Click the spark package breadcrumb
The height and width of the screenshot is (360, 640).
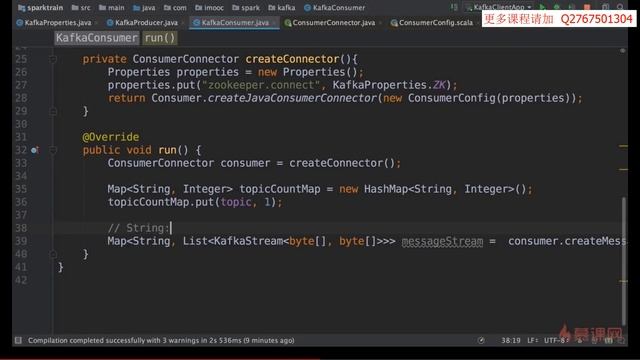tap(246, 7)
